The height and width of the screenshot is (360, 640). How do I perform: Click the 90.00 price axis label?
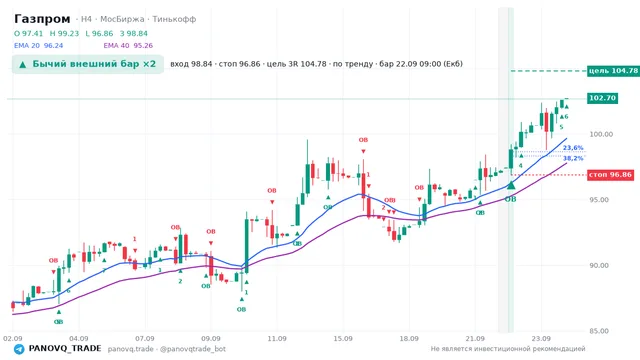coord(599,265)
